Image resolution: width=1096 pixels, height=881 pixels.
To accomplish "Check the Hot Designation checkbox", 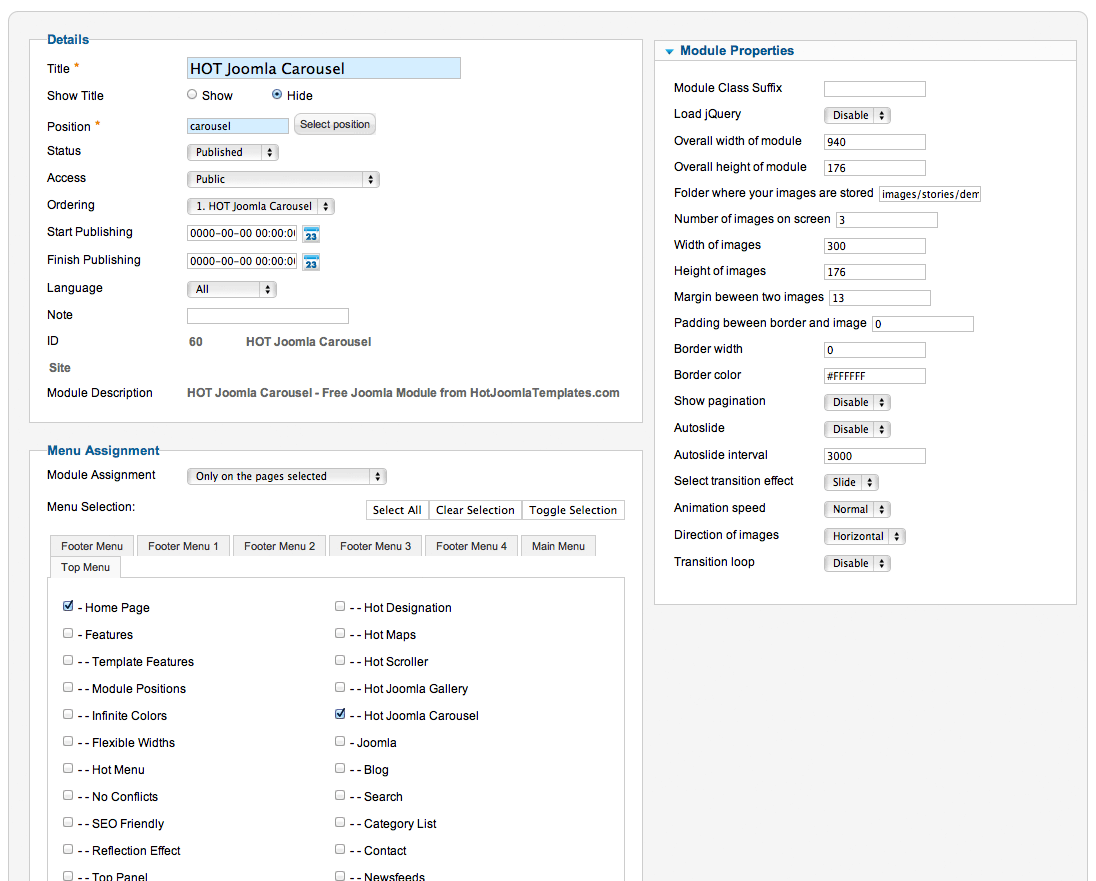I will coord(340,606).
